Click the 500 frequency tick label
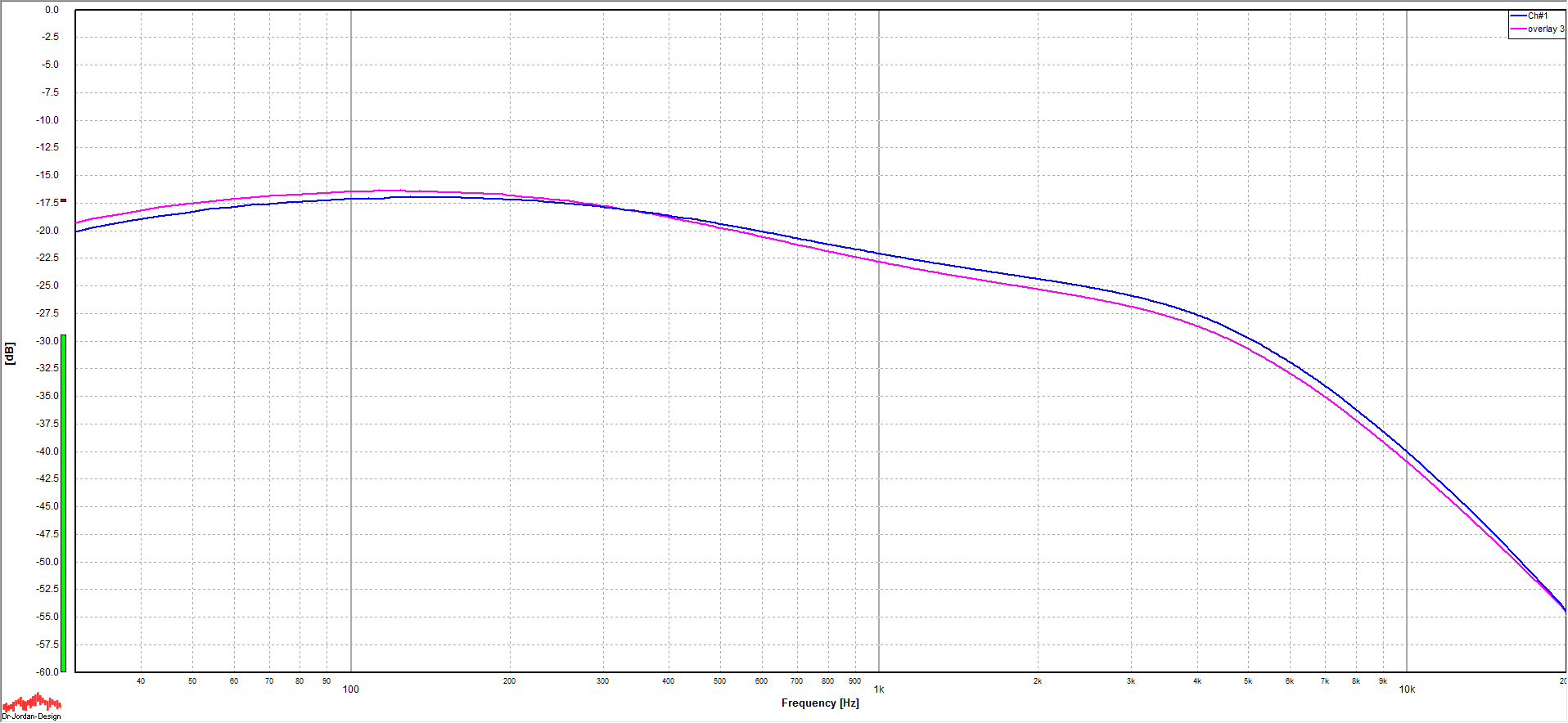Image resolution: width=1568 pixels, height=723 pixels. tap(719, 681)
